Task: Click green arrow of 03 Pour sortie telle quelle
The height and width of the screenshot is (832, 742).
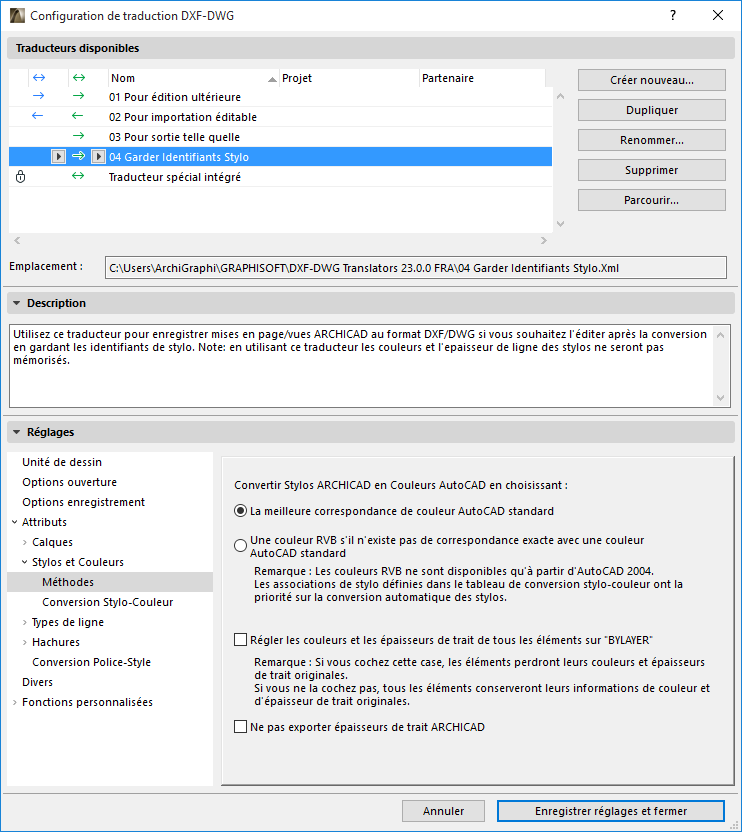Action: click(x=78, y=136)
